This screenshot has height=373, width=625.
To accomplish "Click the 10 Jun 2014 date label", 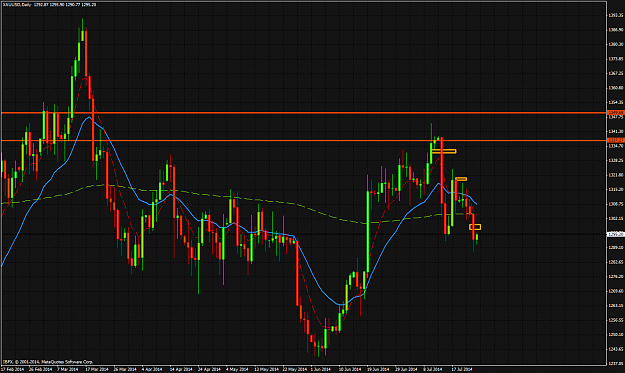I will coord(350,369).
